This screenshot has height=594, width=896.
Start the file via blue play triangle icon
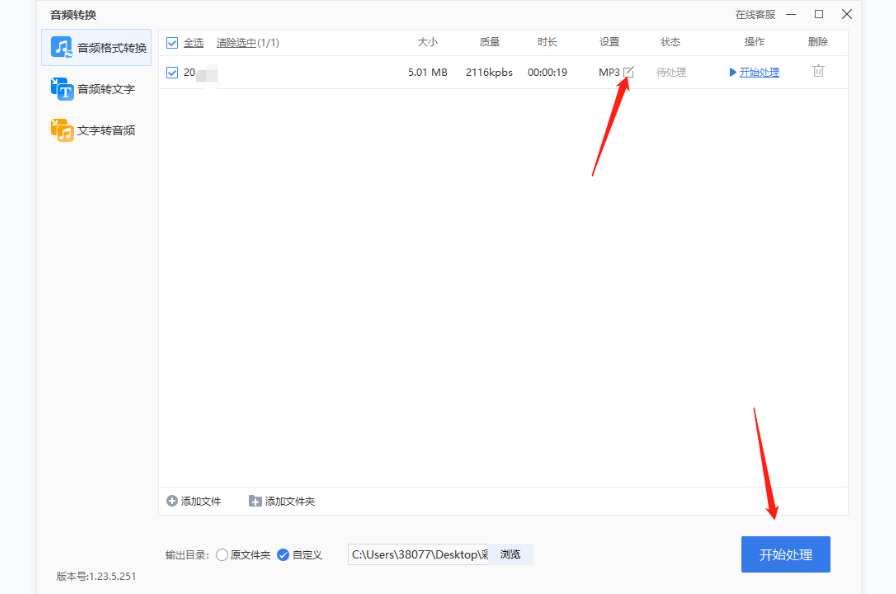click(x=732, y=71)
